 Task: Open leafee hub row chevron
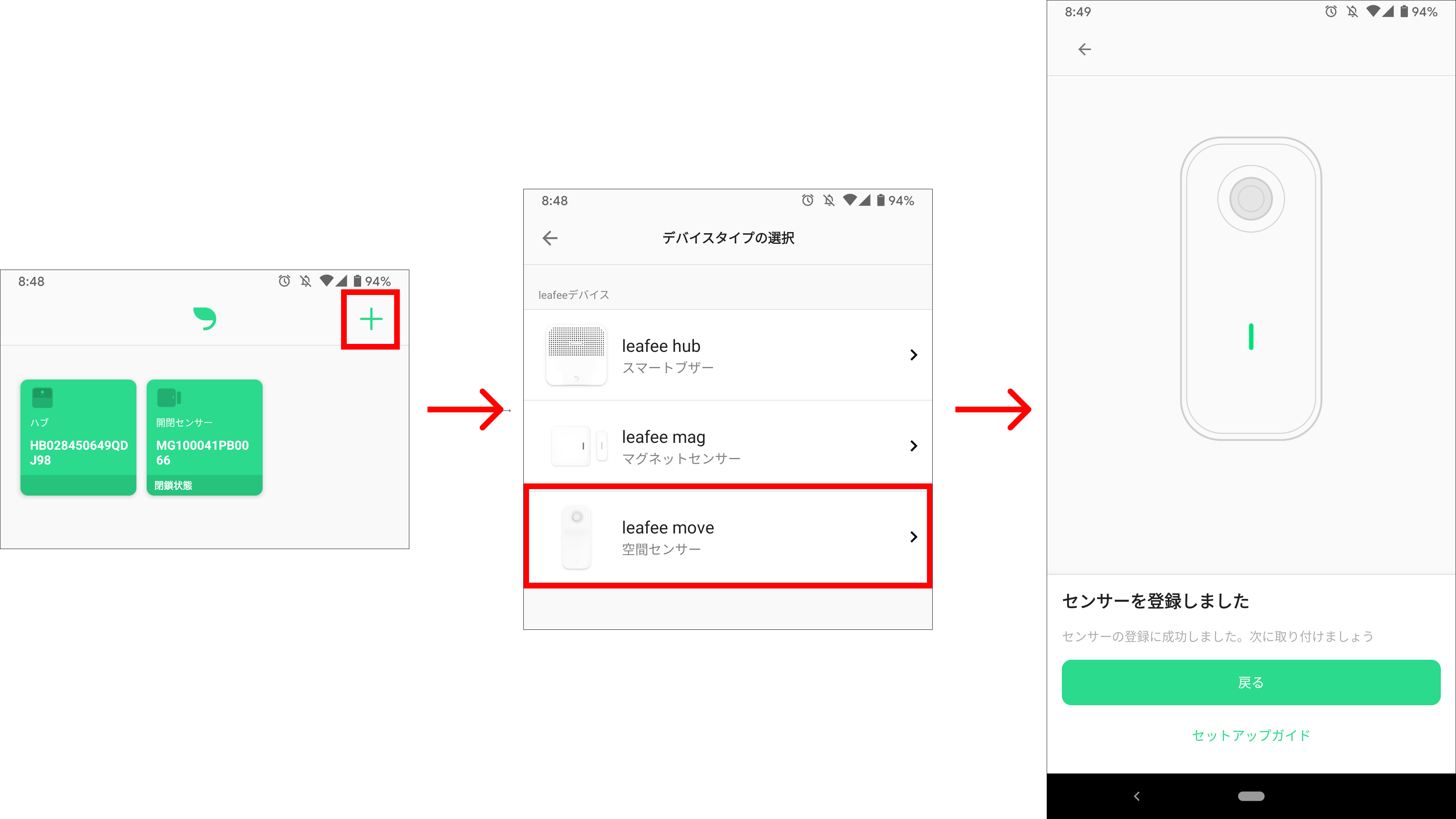click(x=913, y=355)
